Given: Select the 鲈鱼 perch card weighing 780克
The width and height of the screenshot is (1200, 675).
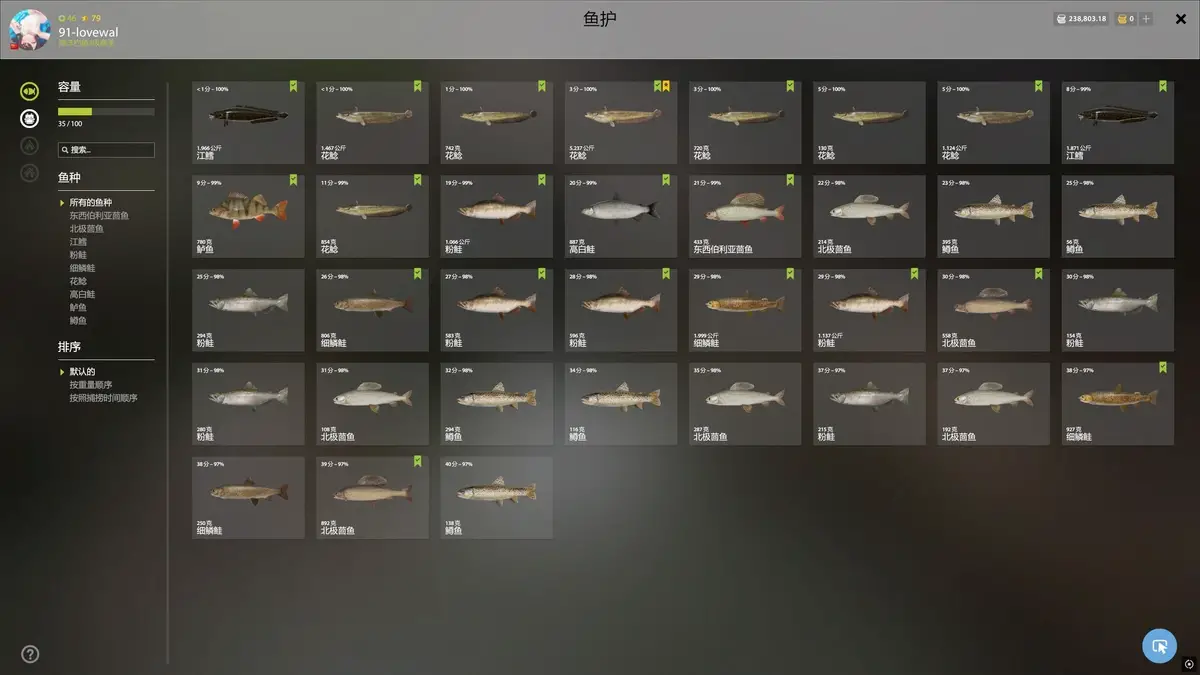Looking at the screenshot, I should point(248,215).
